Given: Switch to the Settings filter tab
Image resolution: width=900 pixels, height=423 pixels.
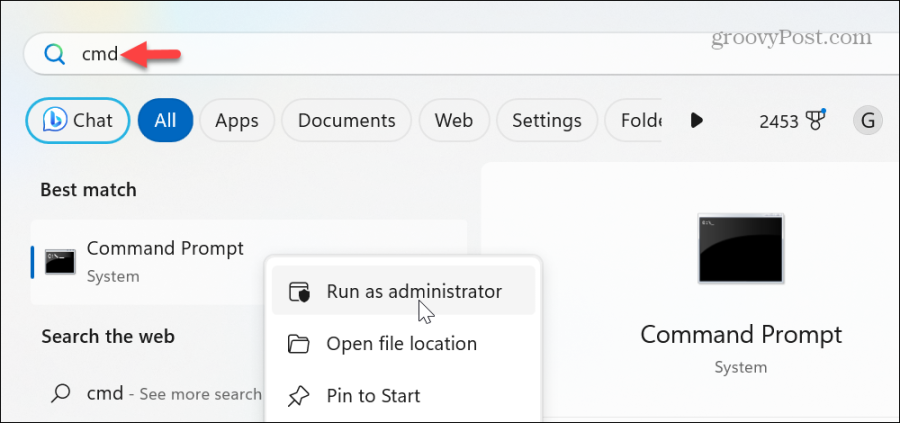Looking at the screenshot, I should (x=546, y=121).
